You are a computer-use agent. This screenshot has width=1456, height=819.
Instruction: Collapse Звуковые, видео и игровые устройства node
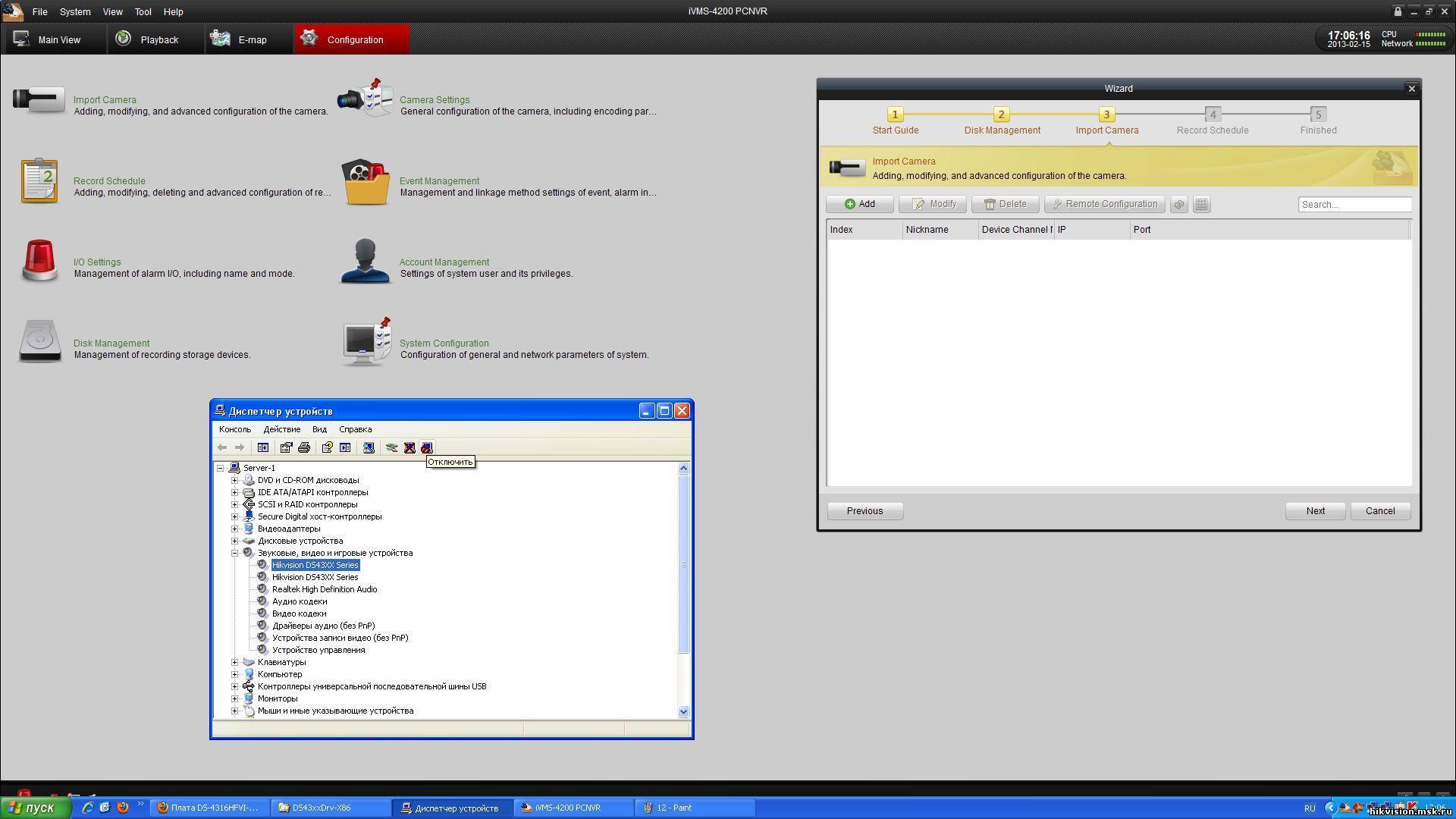[x=235, y=554]
